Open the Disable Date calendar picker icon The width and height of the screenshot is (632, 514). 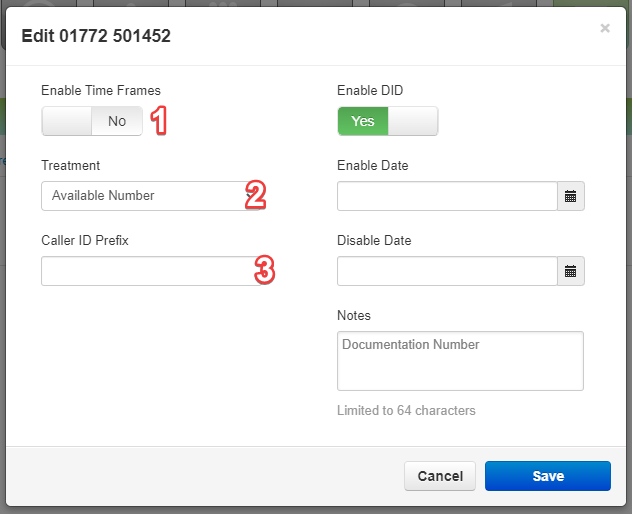pyautogui.click(x=570, y=271)
